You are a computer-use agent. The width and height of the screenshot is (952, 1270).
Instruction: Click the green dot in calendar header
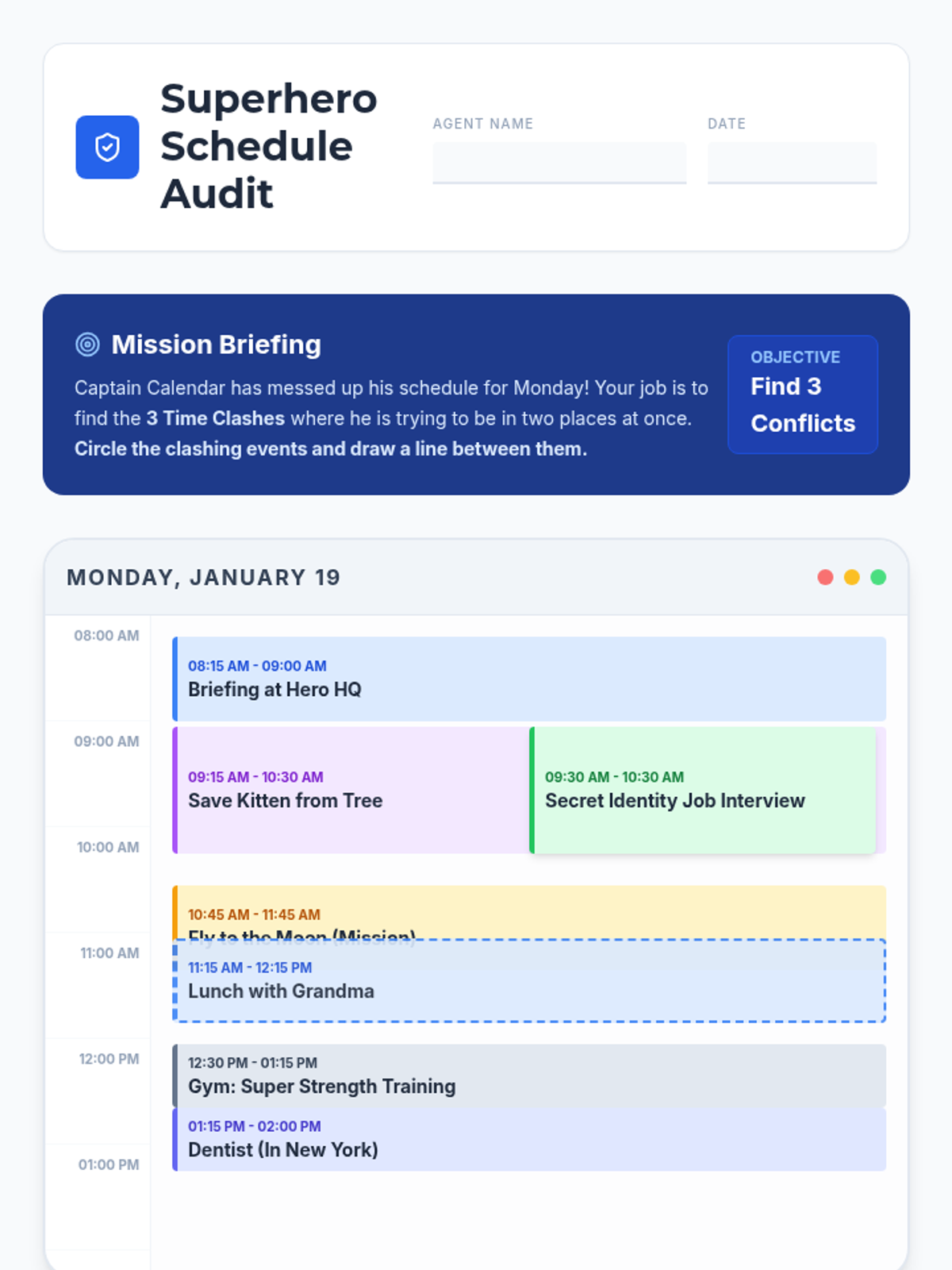(x=878, y=577)
